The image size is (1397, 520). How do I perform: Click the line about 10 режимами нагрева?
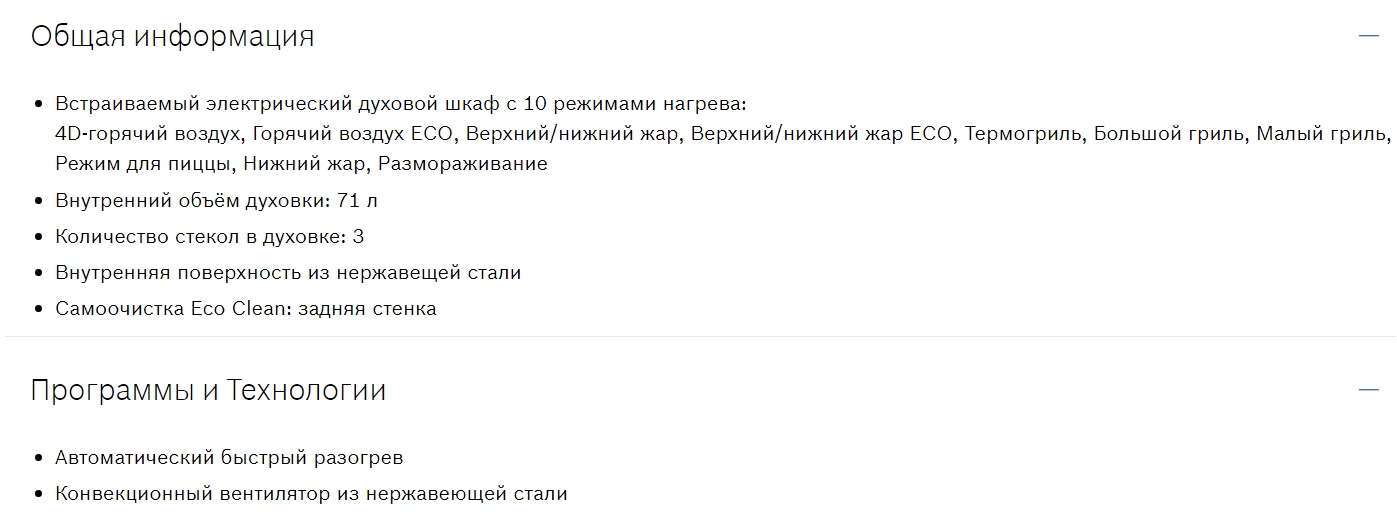pyautogui.click(x=401, y=104)
